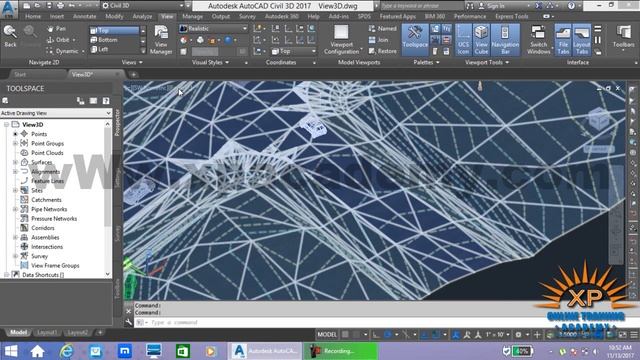Open the Analyze ribbon tab

pyautogui.click(x=142, y=16)
